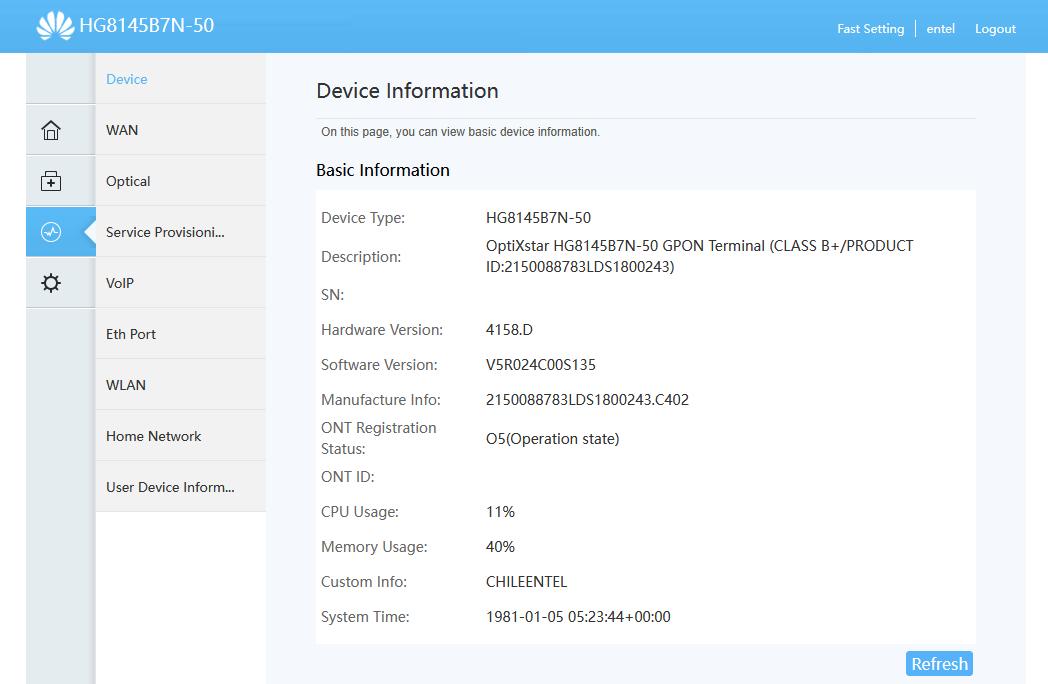Click the SN: label
The height and width of the screenshot is (684, 1048).
point(332,295)
